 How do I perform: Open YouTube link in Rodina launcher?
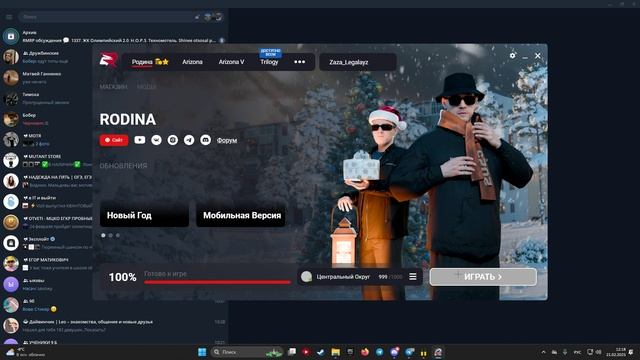point(140,140)
